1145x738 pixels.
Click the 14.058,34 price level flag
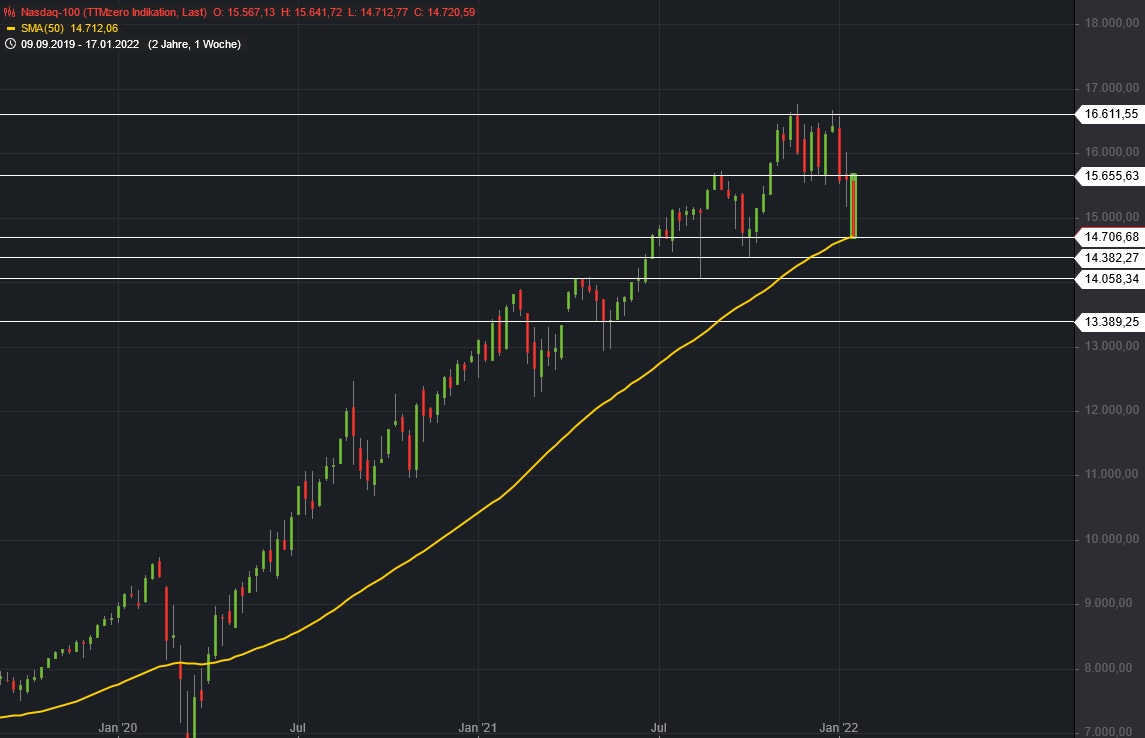coord(1111,279)
